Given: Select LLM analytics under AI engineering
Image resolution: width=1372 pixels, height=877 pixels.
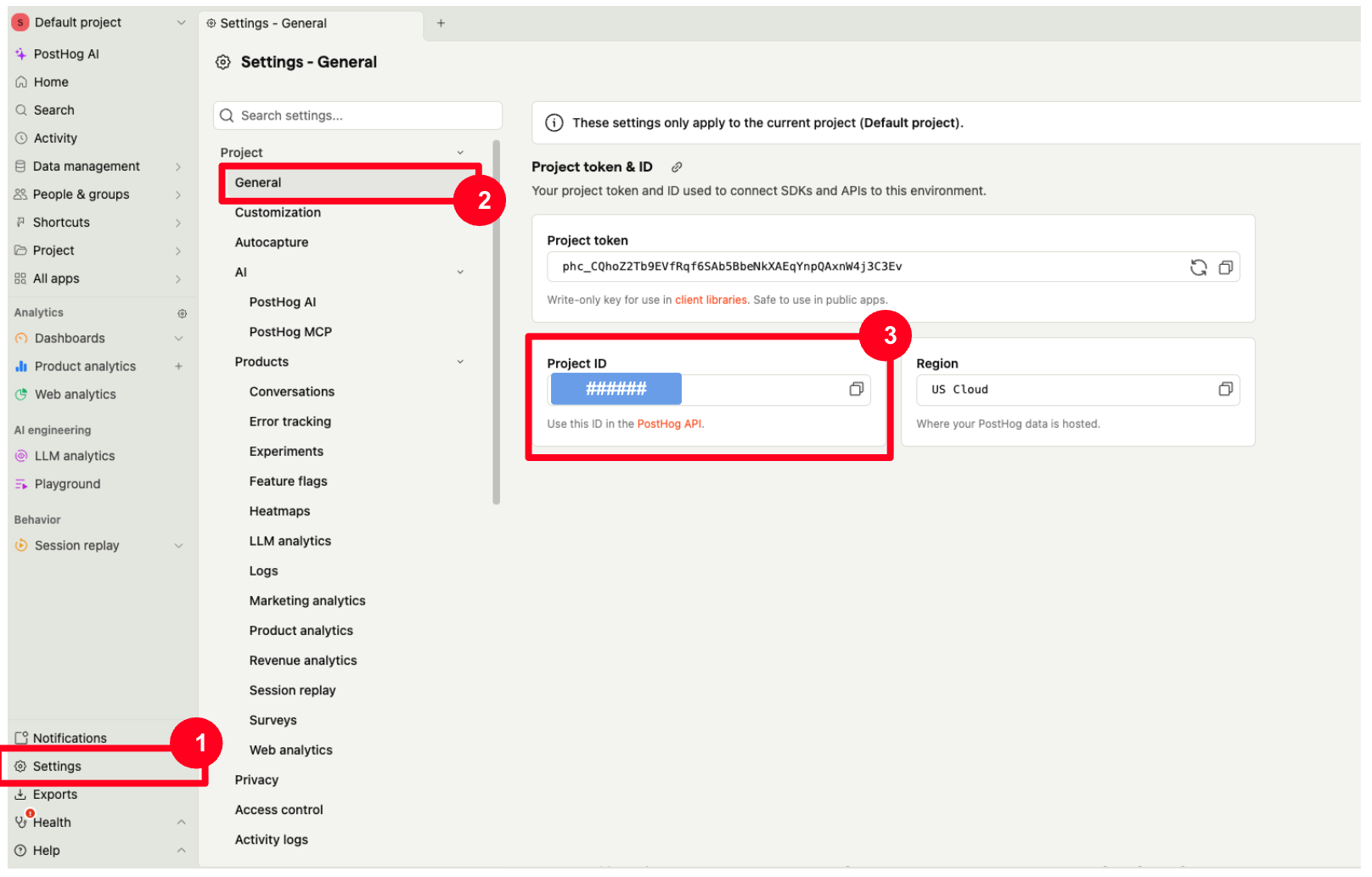Looking at the screenshot, I should [x=75, y=455].
